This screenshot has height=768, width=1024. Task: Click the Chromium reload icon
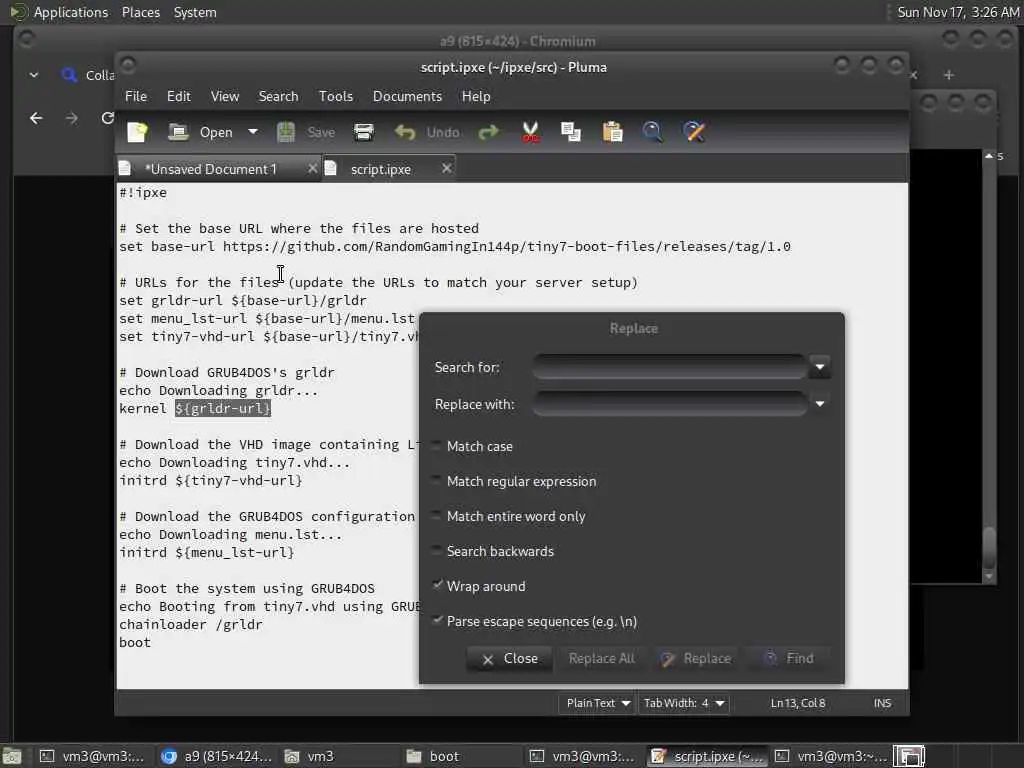[x=107, y=118]
